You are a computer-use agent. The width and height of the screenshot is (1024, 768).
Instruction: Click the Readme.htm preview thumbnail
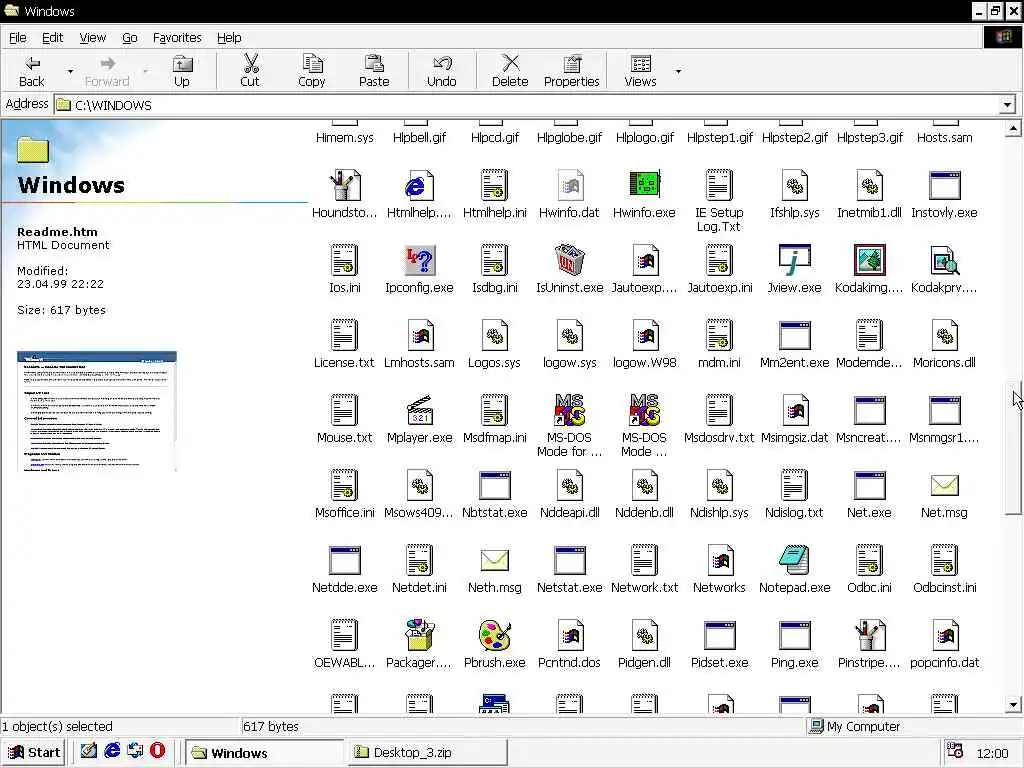(x=97, y=411)
